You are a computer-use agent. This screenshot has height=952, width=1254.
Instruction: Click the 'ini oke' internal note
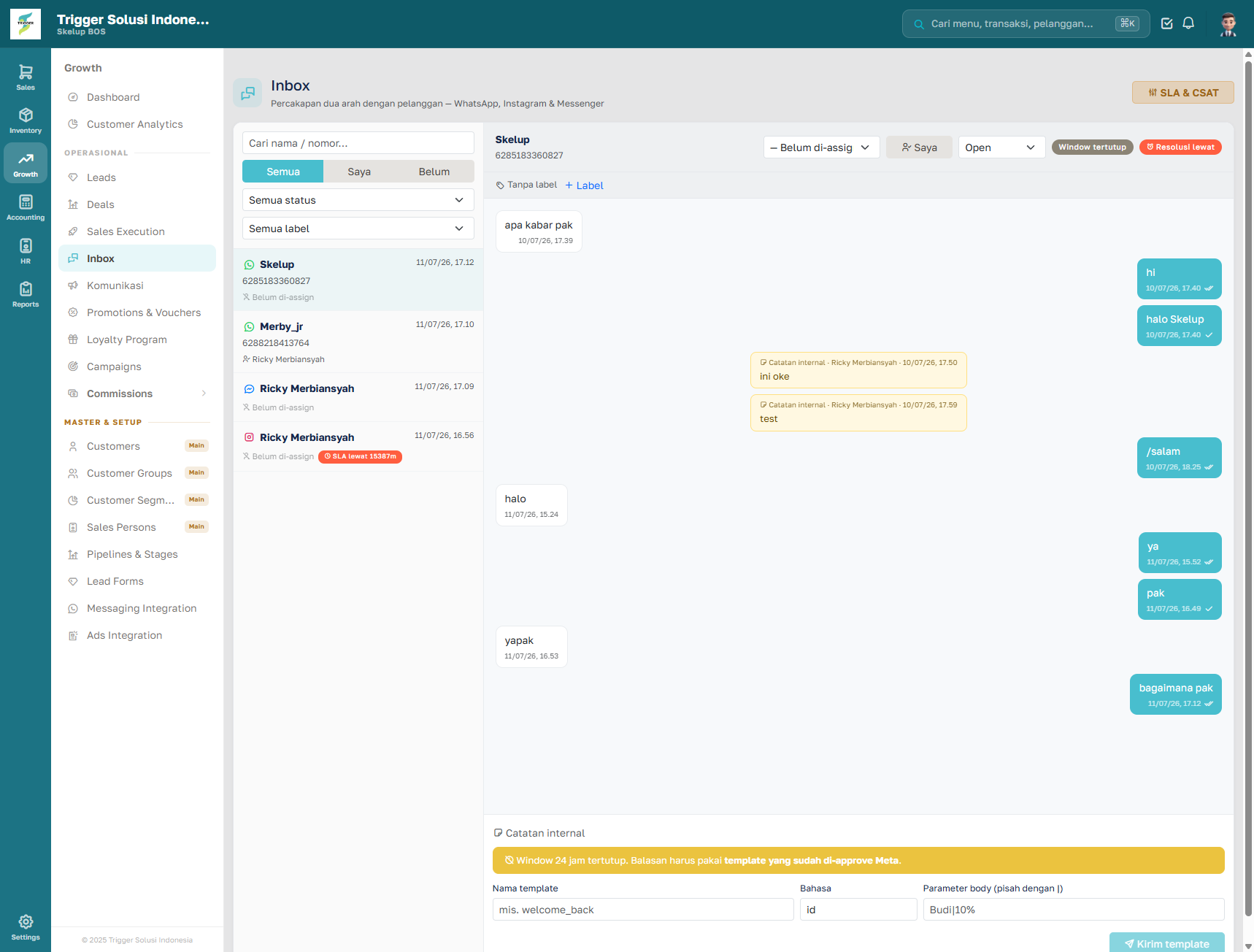[858, 370]
